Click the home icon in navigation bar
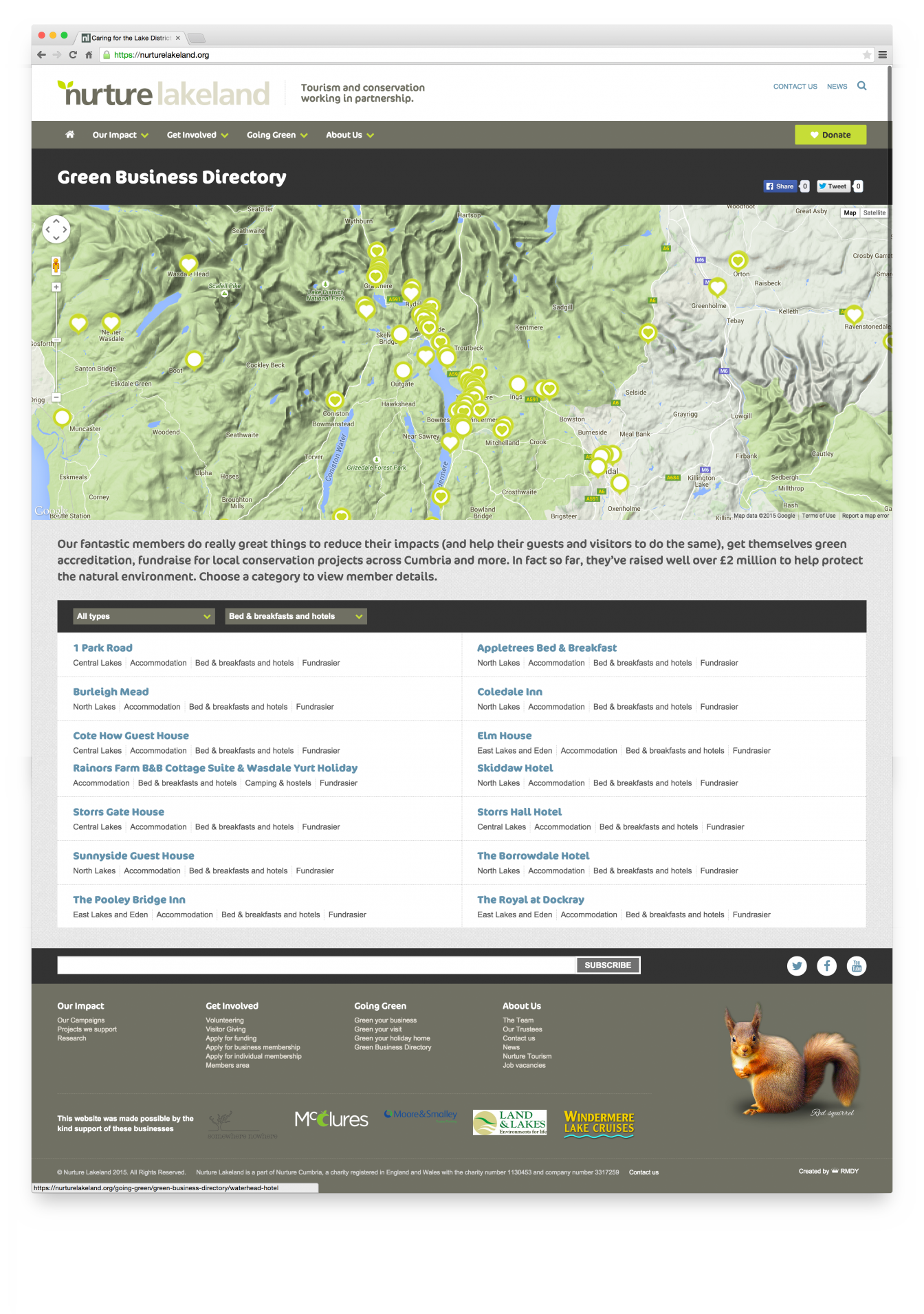 (69, 135)
